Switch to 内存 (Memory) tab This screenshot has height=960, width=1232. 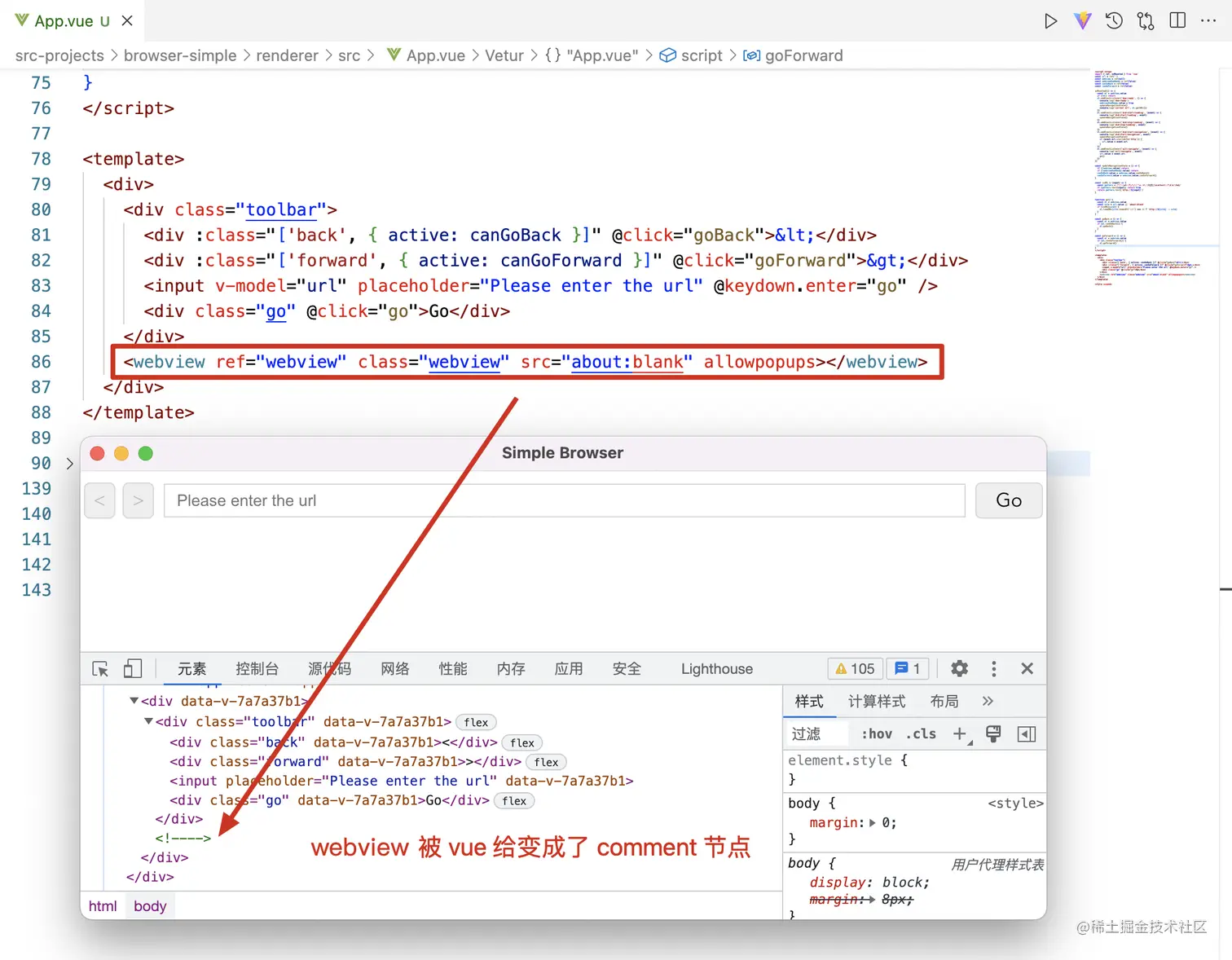(511, 669)
